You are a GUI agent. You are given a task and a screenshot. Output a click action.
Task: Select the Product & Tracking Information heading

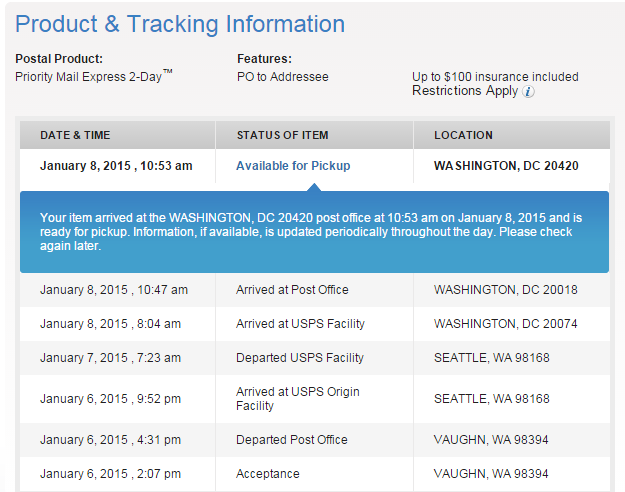point(180,25)
